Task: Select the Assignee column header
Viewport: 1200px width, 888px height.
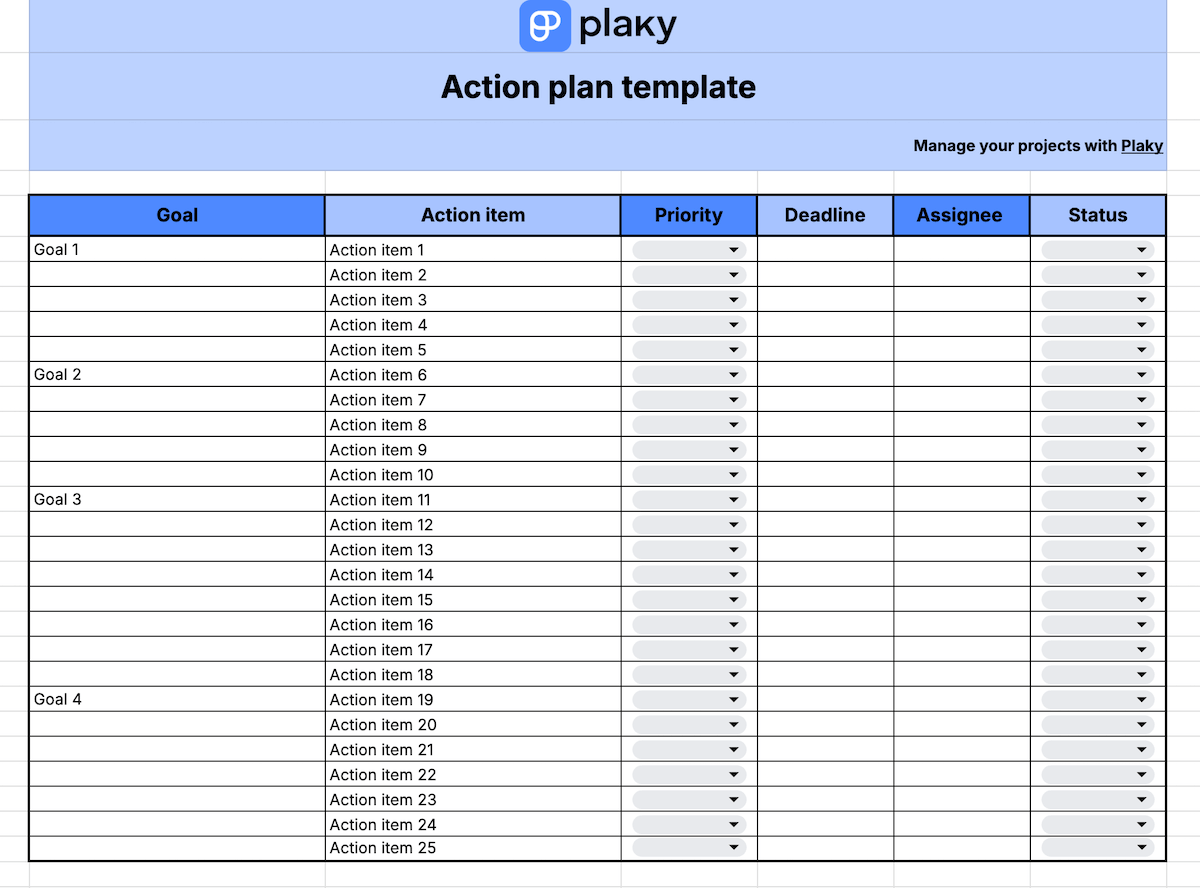Action: (960, 215)
